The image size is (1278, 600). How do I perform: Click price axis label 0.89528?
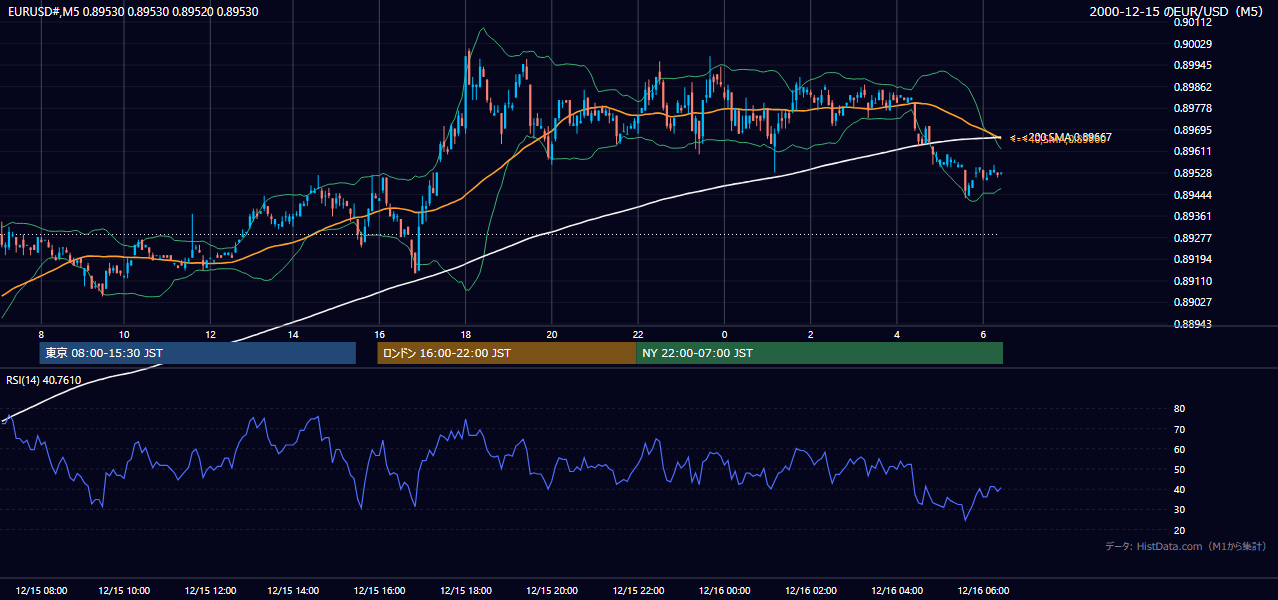point(1193,173)
